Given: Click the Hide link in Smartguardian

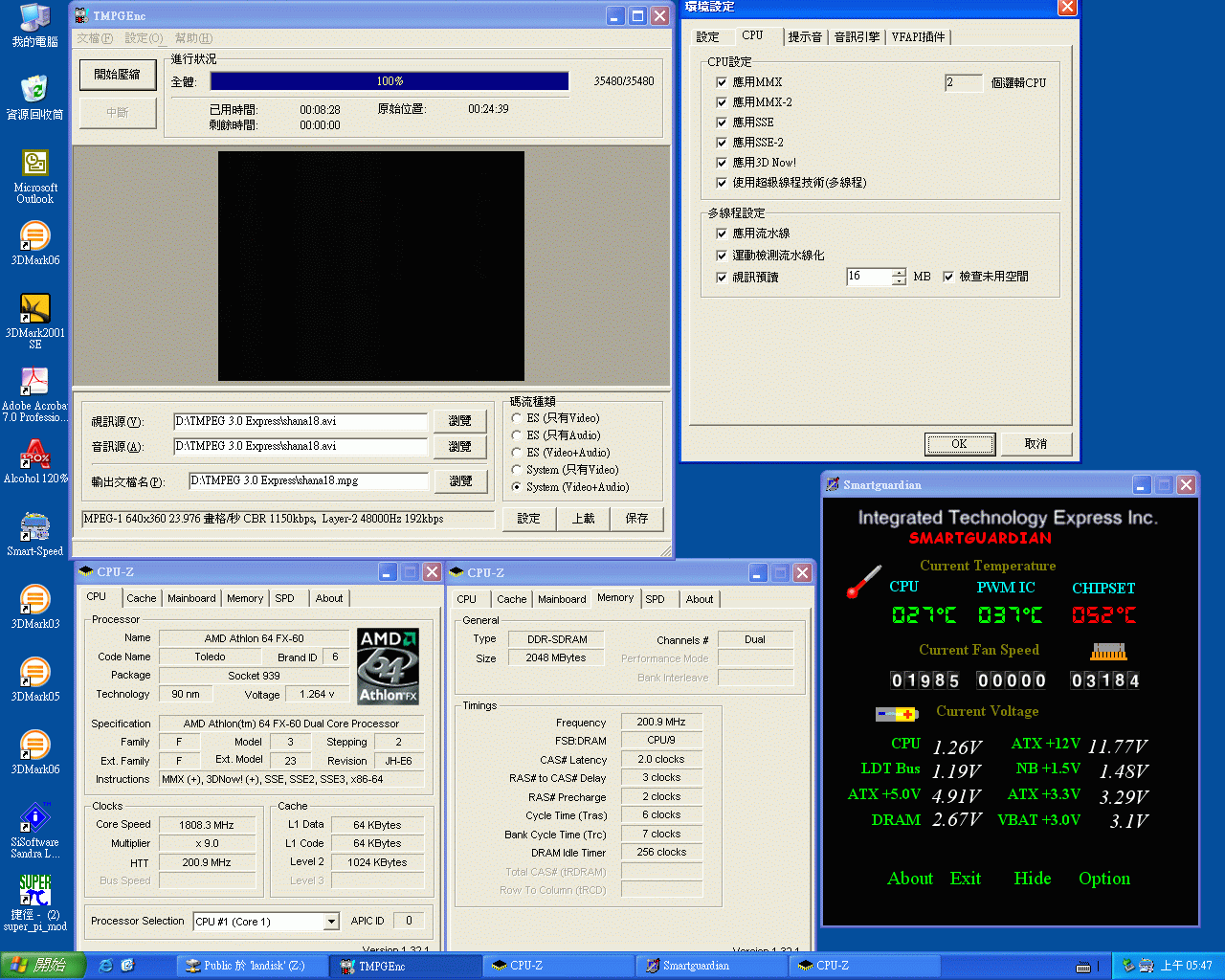Looking at the screenshot, I should pyautogui.click(x=1033, y=879).
